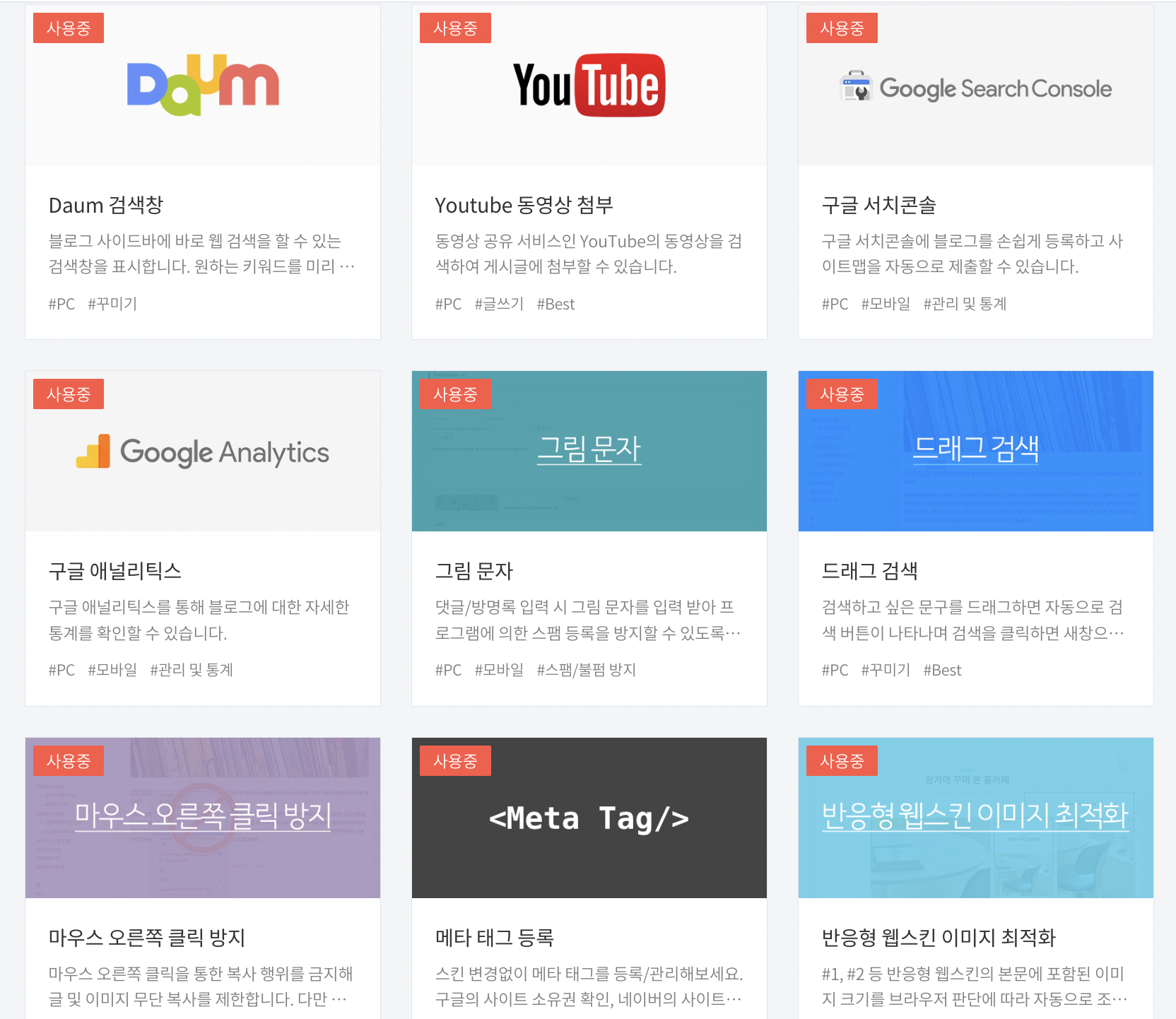Open the 반응형 웹스킨 이미지 최적화 banner
1176x1019 pixels.
click(x=976, y=818)
